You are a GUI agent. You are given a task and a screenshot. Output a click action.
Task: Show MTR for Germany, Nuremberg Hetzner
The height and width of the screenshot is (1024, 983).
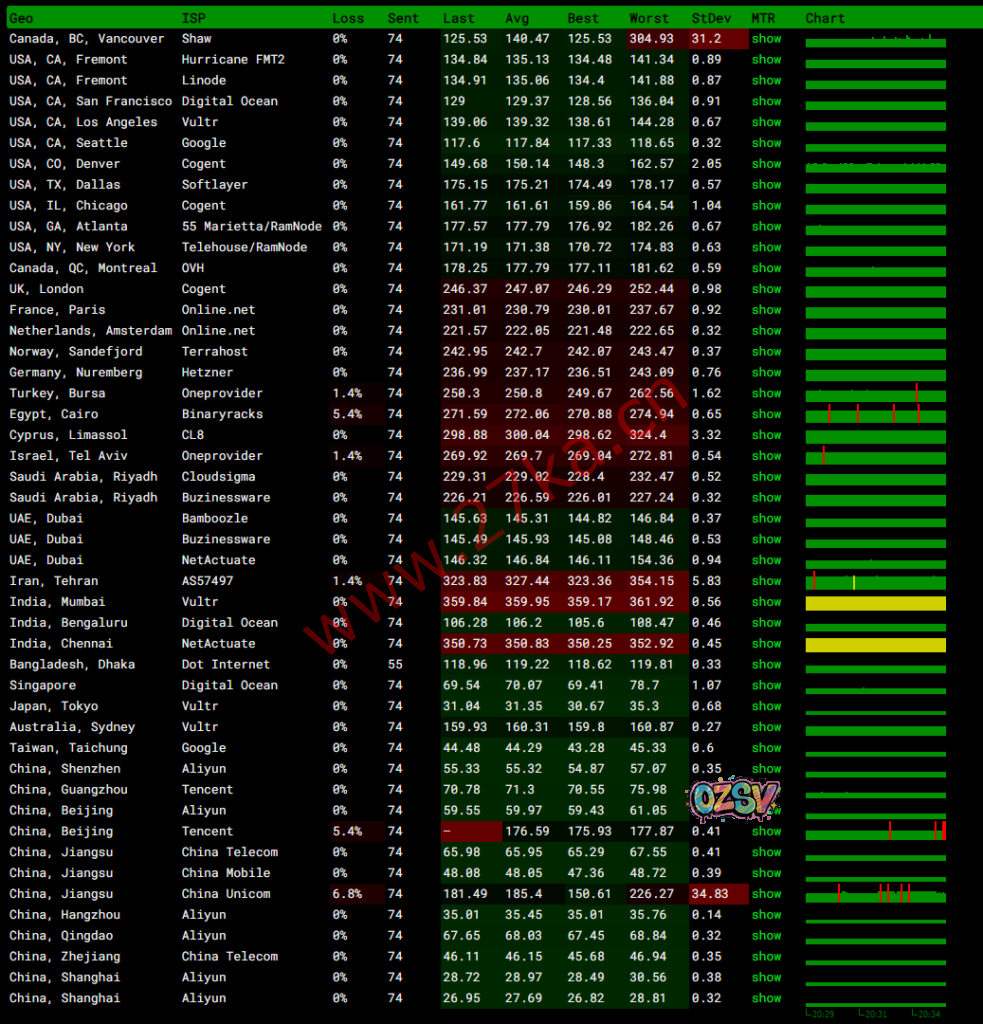point(766,372)
